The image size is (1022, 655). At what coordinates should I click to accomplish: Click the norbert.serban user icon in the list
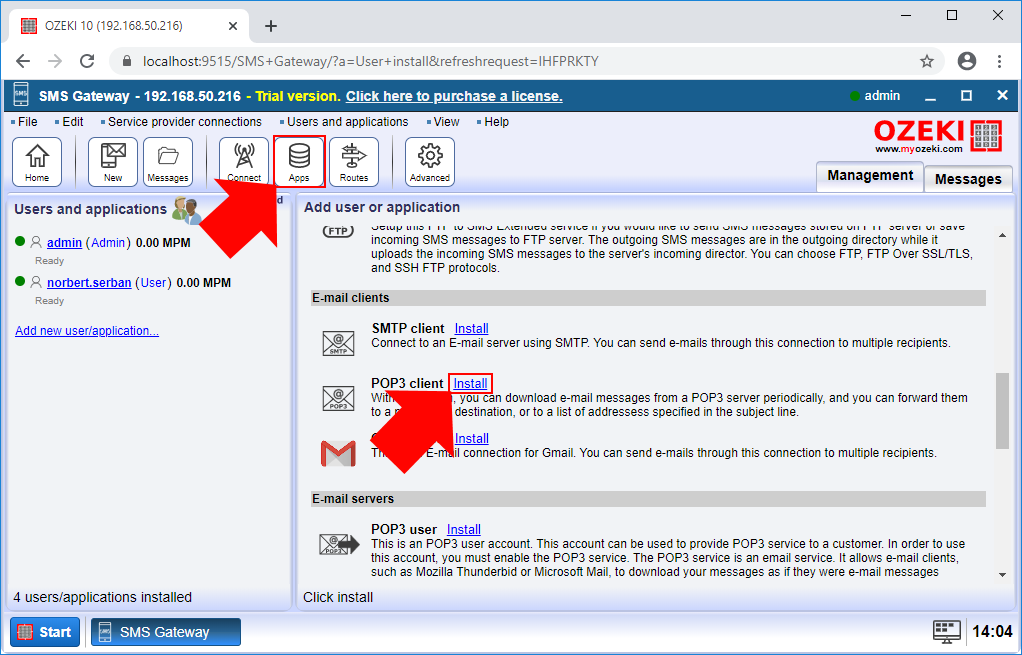click(x=36, y=282)
